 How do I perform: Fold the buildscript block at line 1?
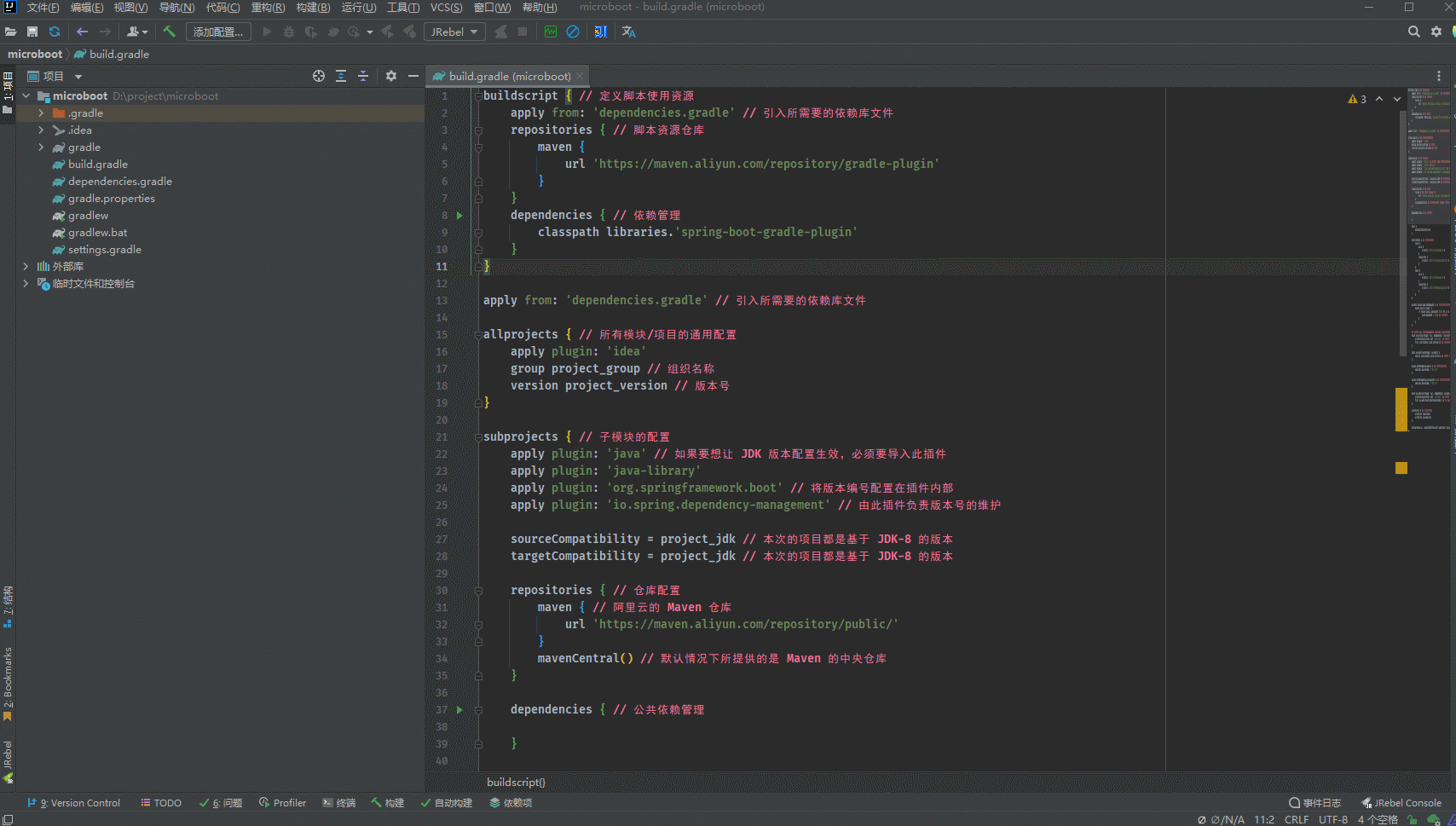click(x=478, y=96)
